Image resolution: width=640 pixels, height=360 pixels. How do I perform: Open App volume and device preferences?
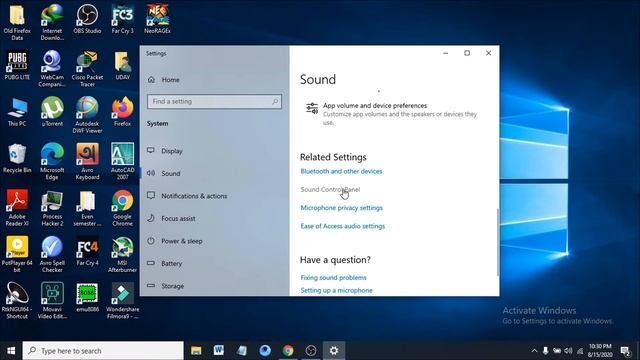tap(392, 113)
